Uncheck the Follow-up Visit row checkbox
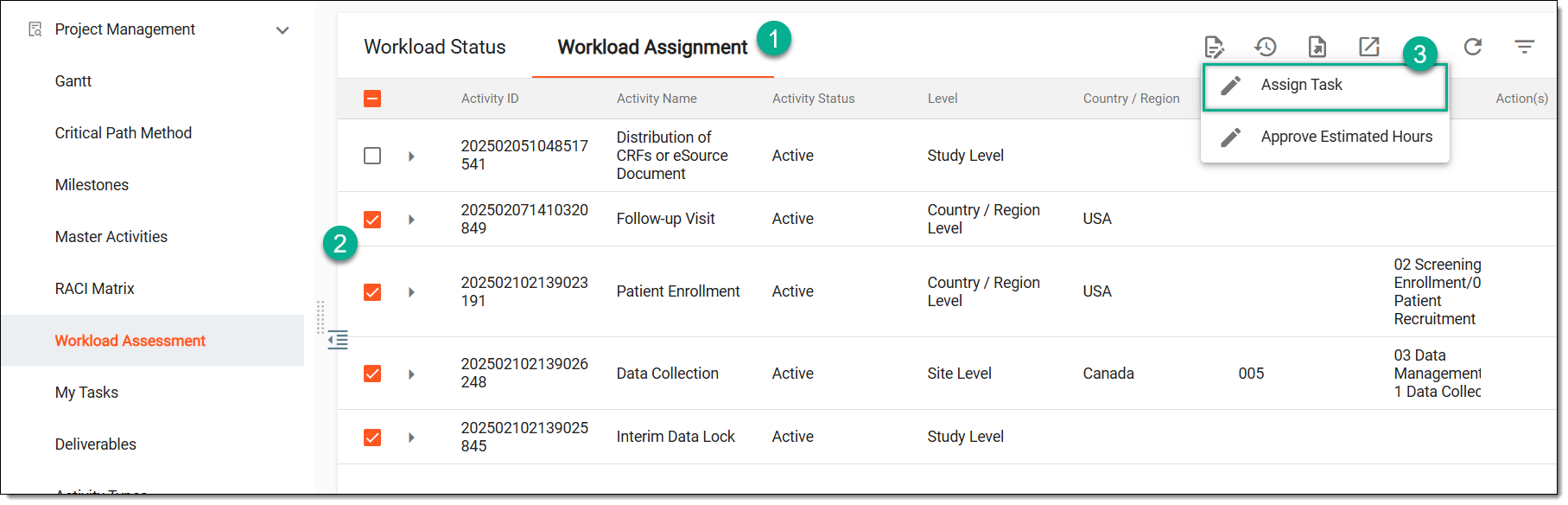The height and width of the screenshot is (505, 1568). [x=372, y=220]
